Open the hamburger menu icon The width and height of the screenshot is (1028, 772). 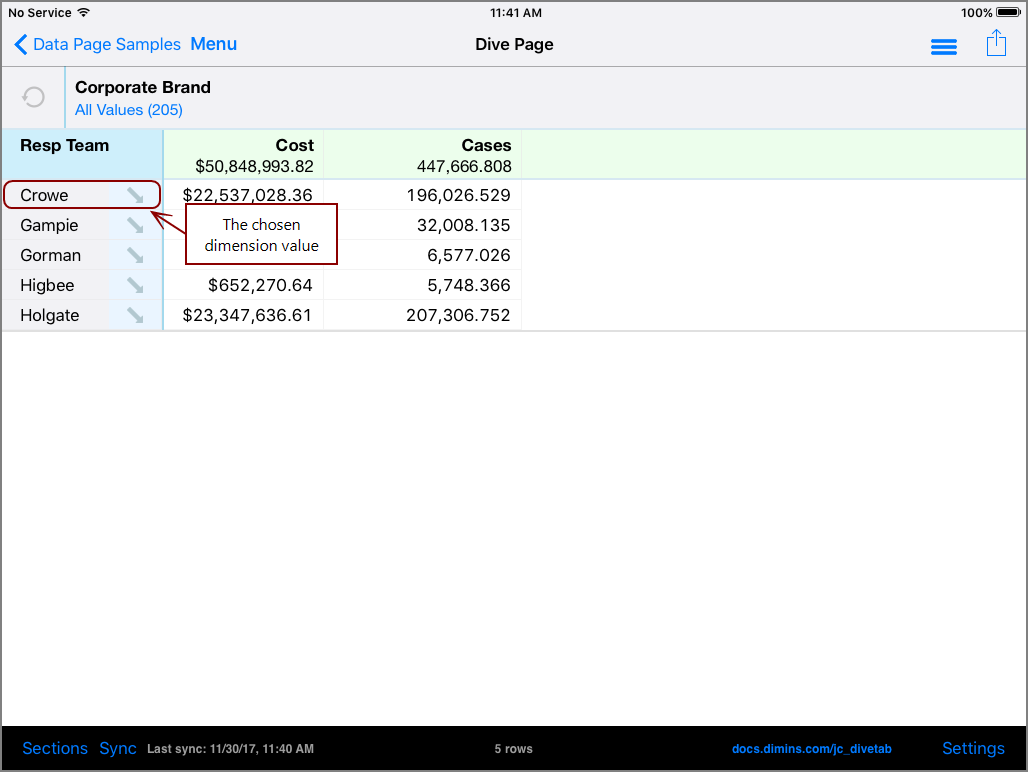pyautogui.click(x=943, y=46)
